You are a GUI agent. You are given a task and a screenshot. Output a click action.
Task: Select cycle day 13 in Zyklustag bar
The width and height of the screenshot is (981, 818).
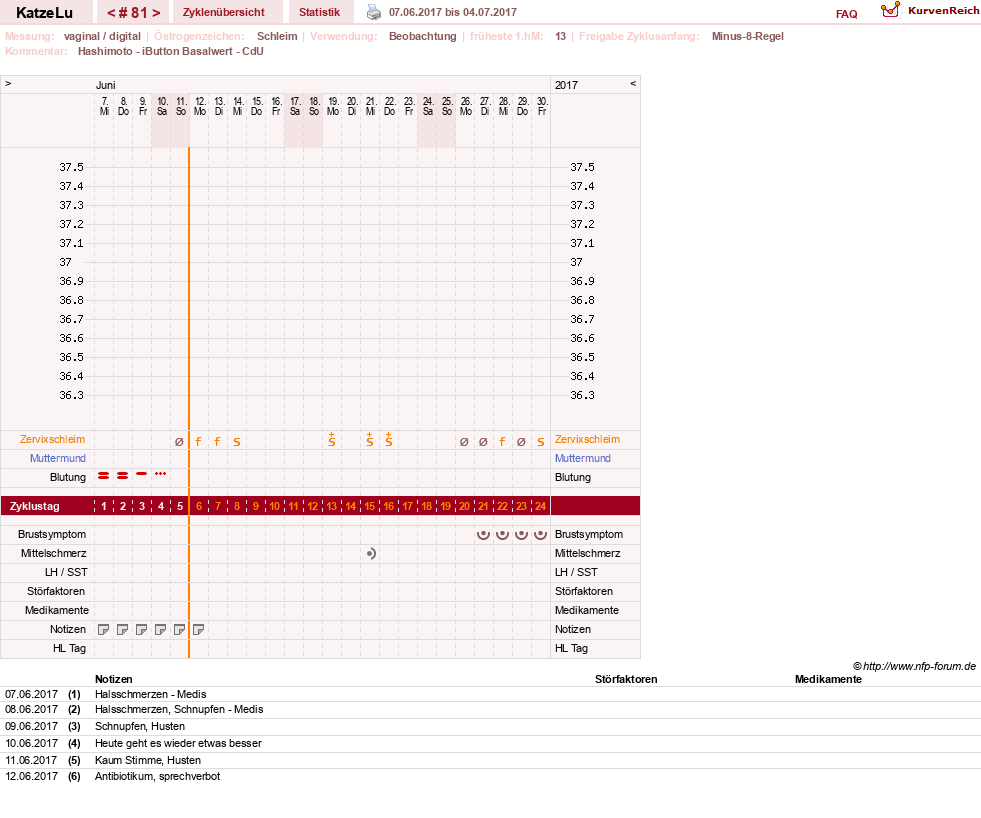pyautogui.click(x=332, y=506)
